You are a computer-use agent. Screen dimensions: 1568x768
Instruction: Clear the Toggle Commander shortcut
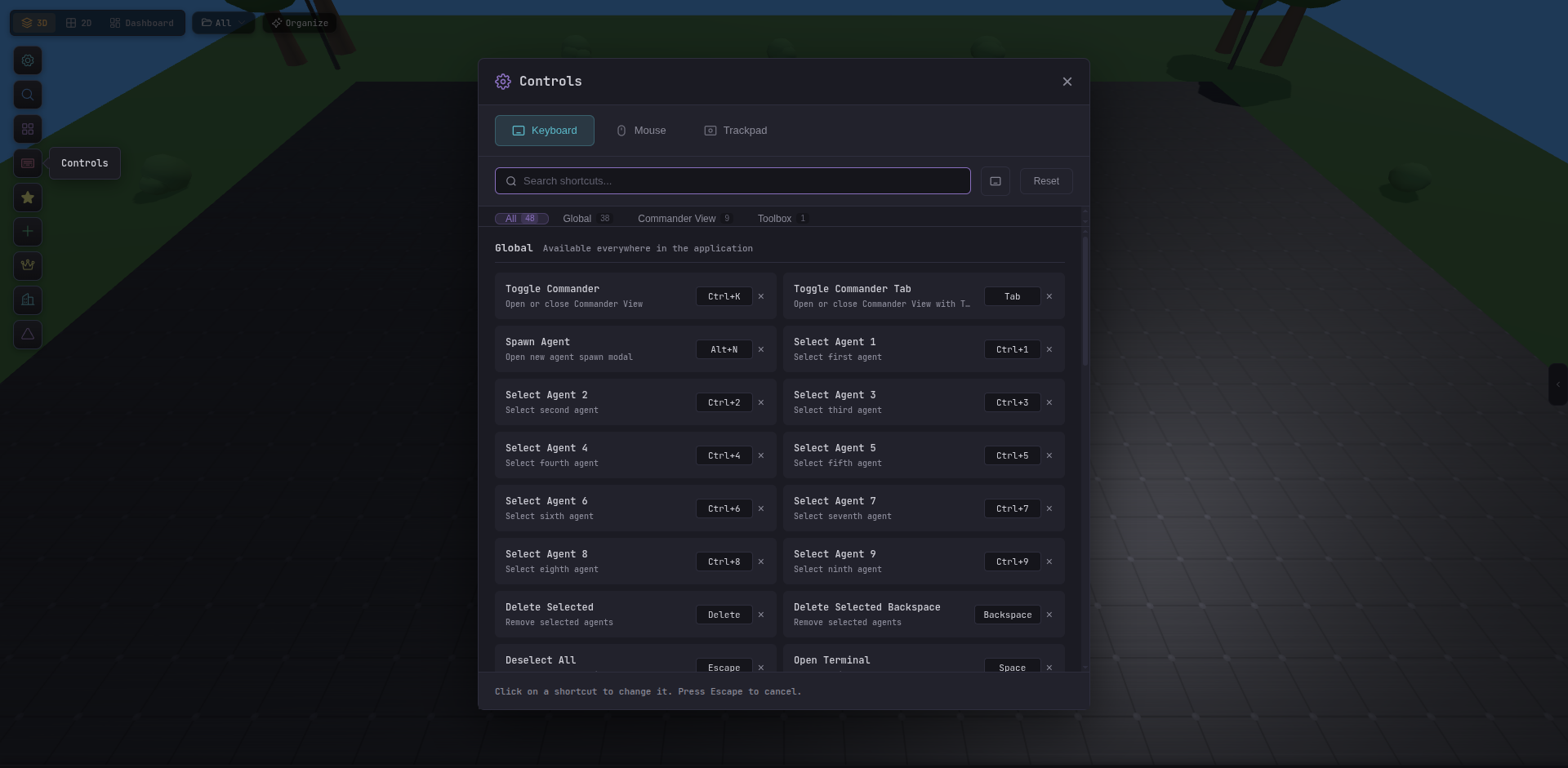761,296
